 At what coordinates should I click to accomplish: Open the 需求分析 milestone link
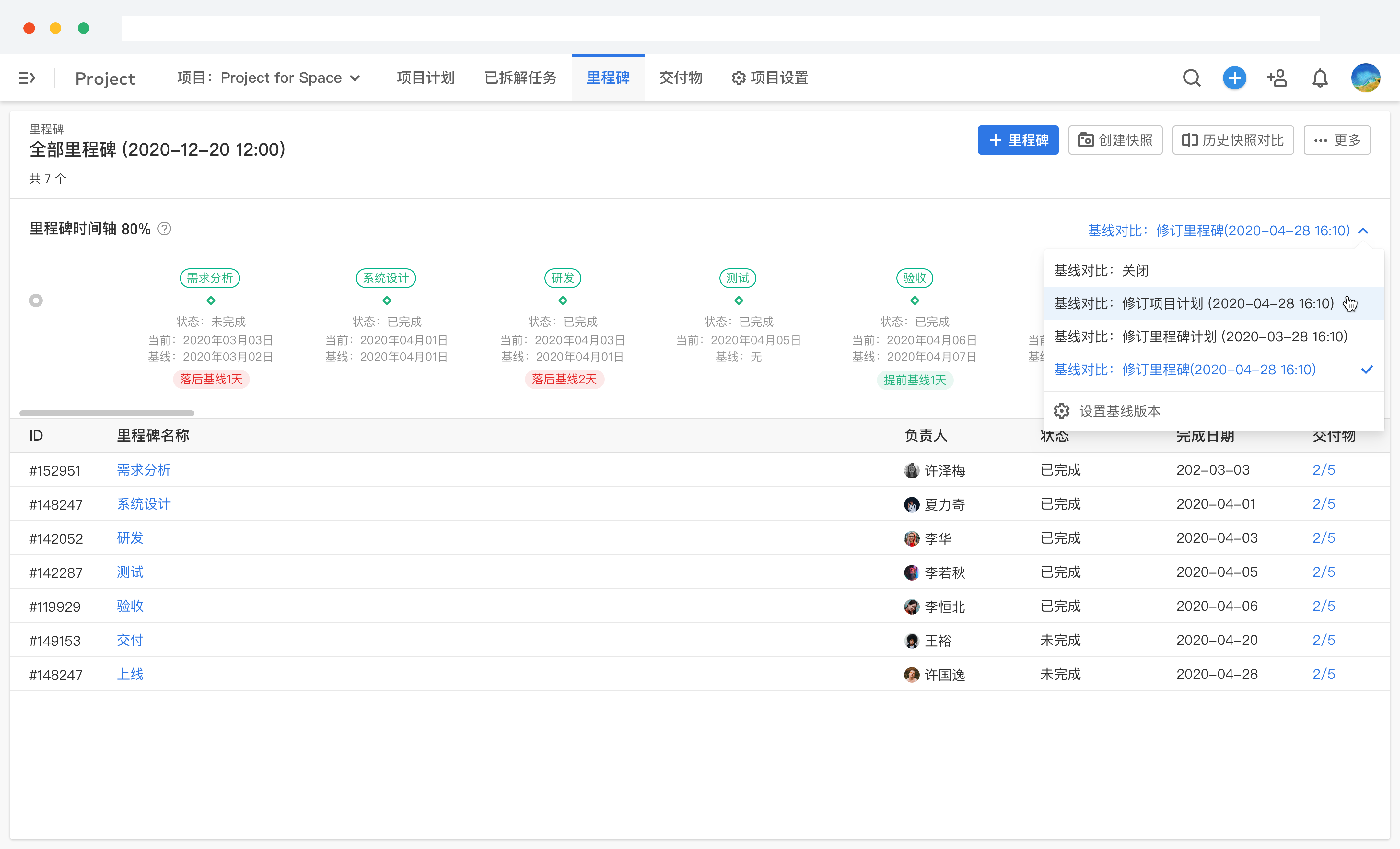[144, 470]
